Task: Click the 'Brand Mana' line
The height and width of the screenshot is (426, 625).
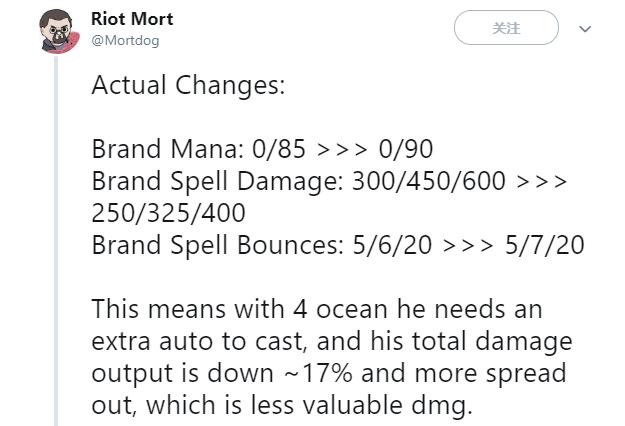Action: point(262,150)
